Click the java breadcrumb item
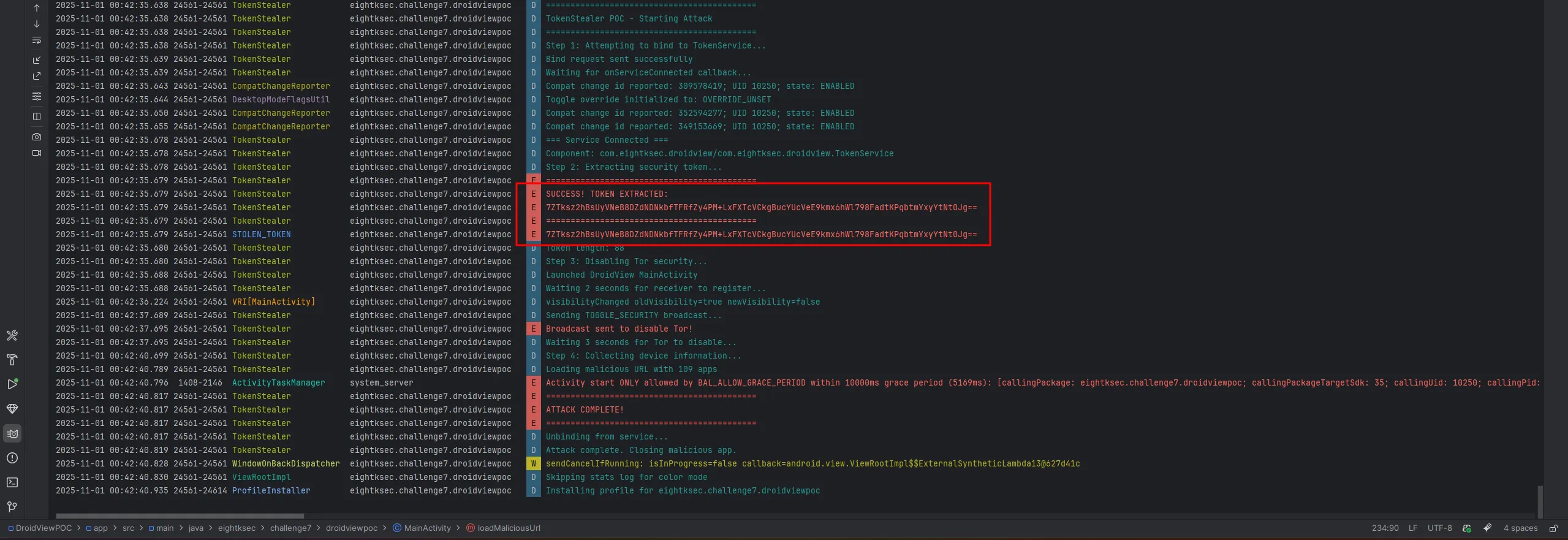1568x540 pixels. click(x=195, y=528)
